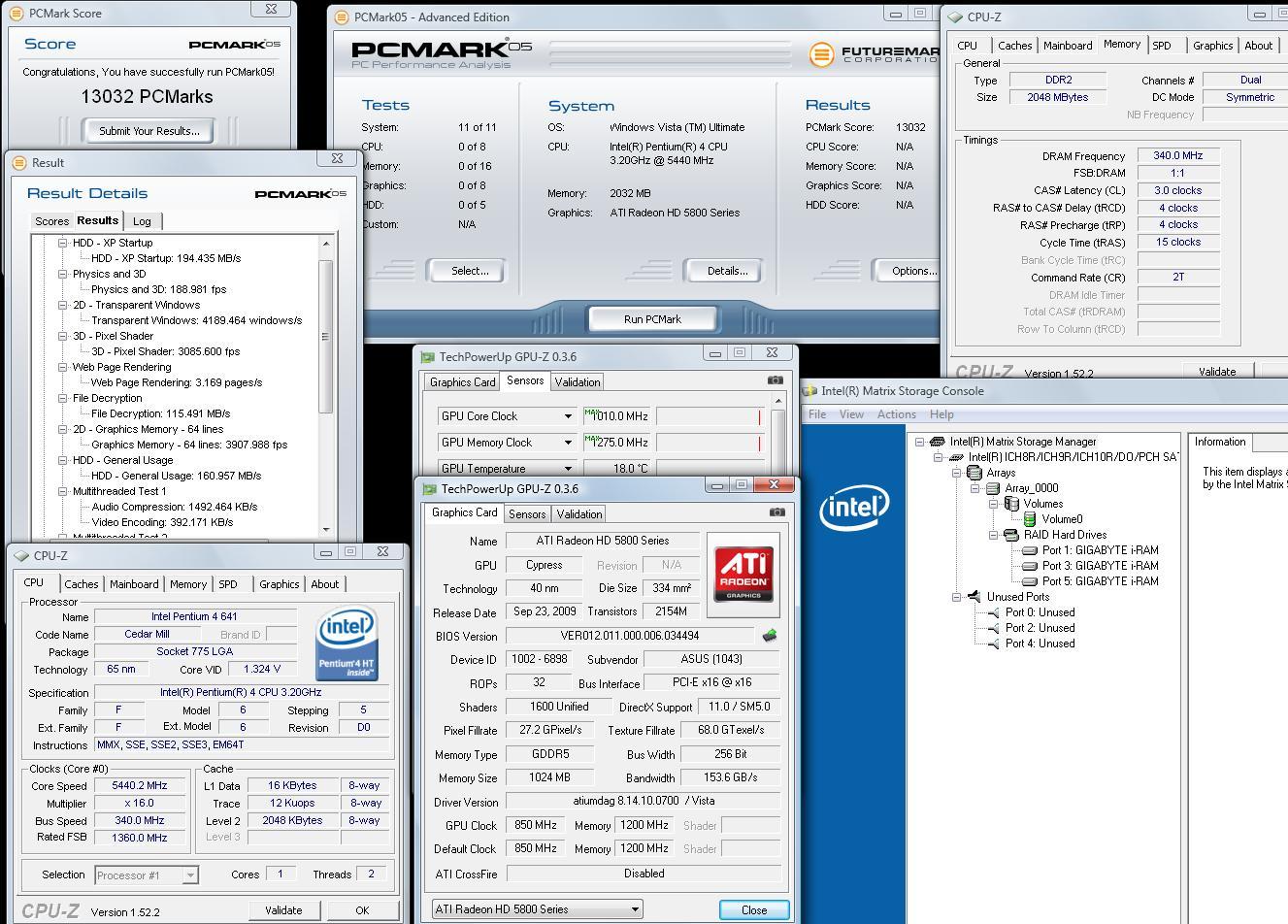The image size is (1288, 924).
Task: Click the PCMark Score window title icon
Action: click(17, 14)
